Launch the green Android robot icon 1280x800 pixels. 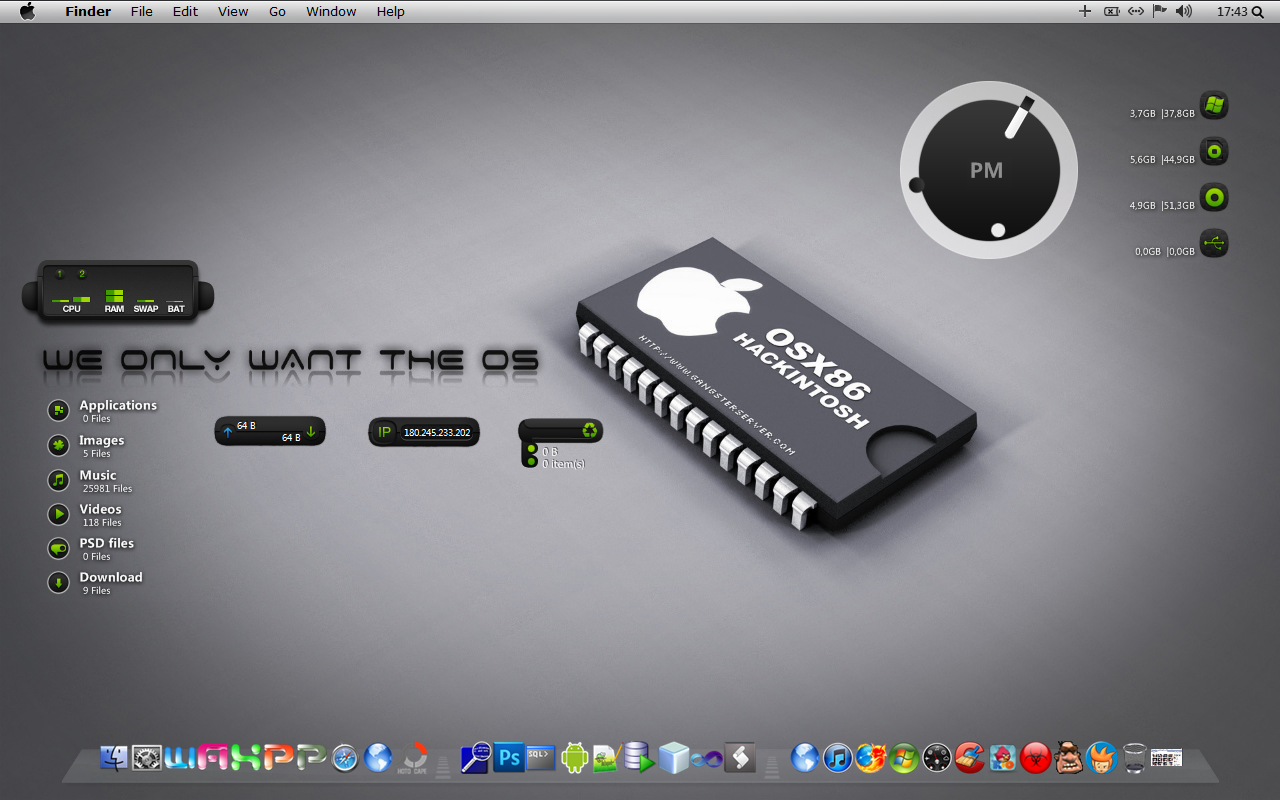(x=574, y=757)
